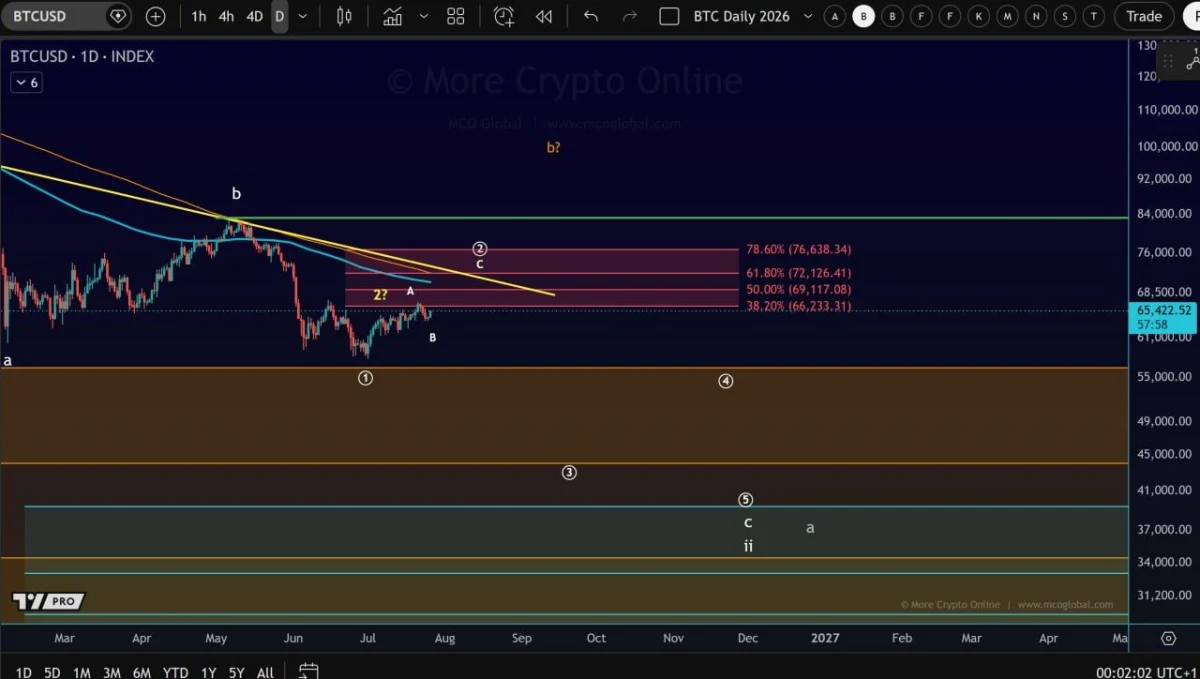Switch to layout circle A
This screenshot has width=1200, height=679.
(x=834, y=16)
